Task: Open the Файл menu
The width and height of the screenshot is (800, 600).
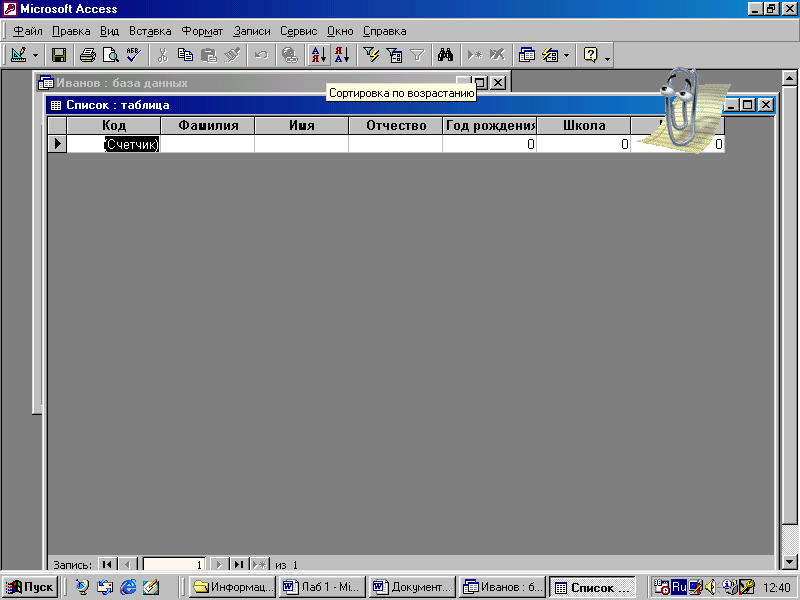Action: [28, 31]
